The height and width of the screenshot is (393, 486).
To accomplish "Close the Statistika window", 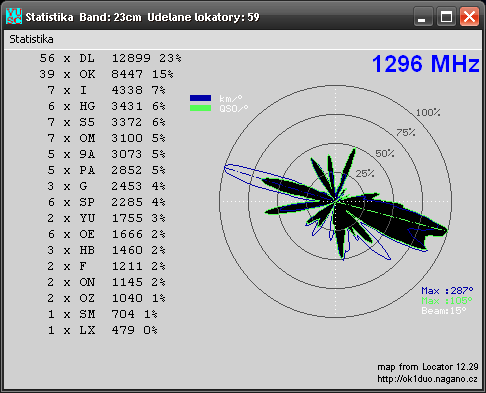I will coord(469,16).
